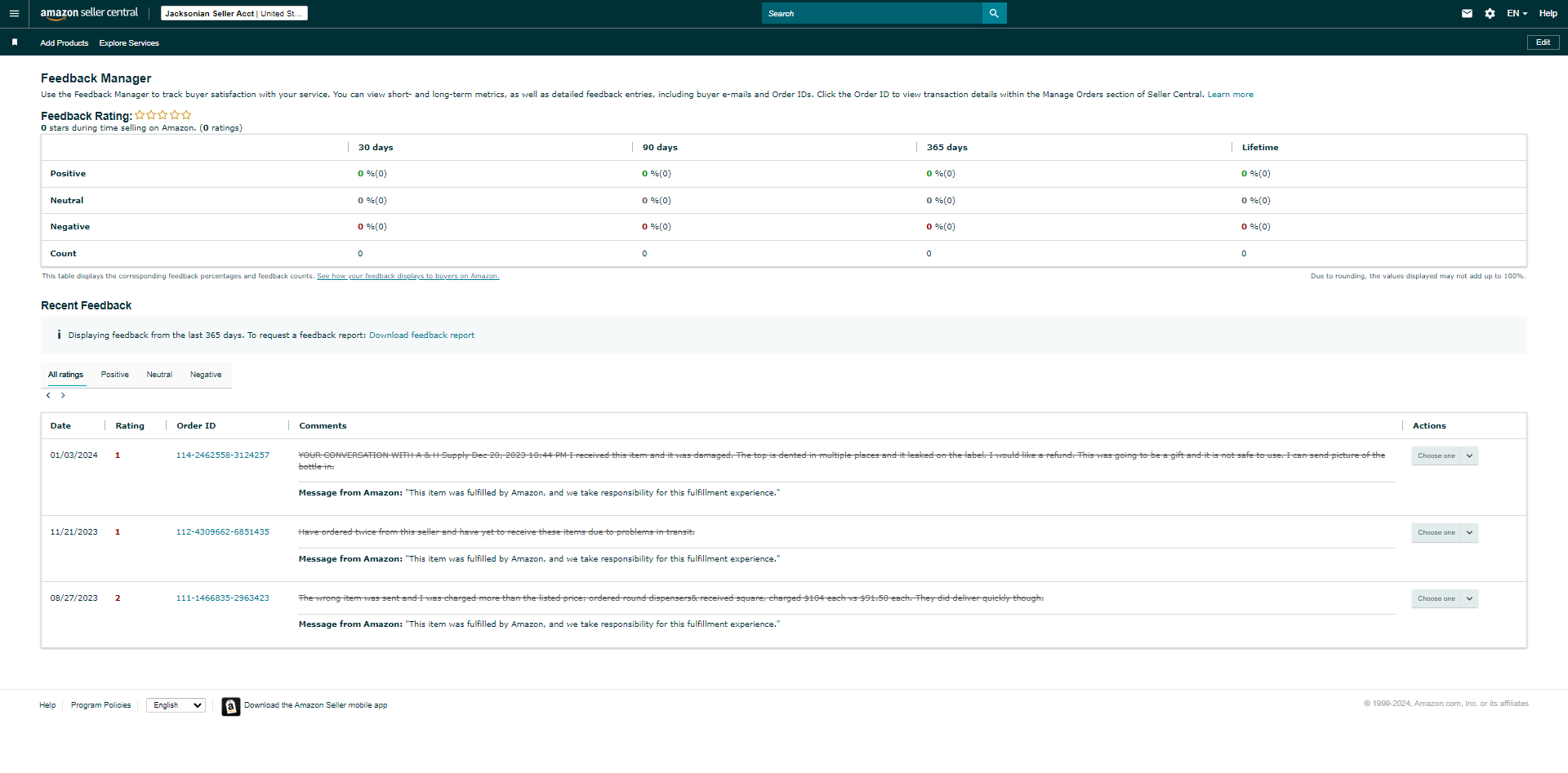Open the Learn more link
This screenshot has height=773, width=1568.
click(x=1230, y=95)
